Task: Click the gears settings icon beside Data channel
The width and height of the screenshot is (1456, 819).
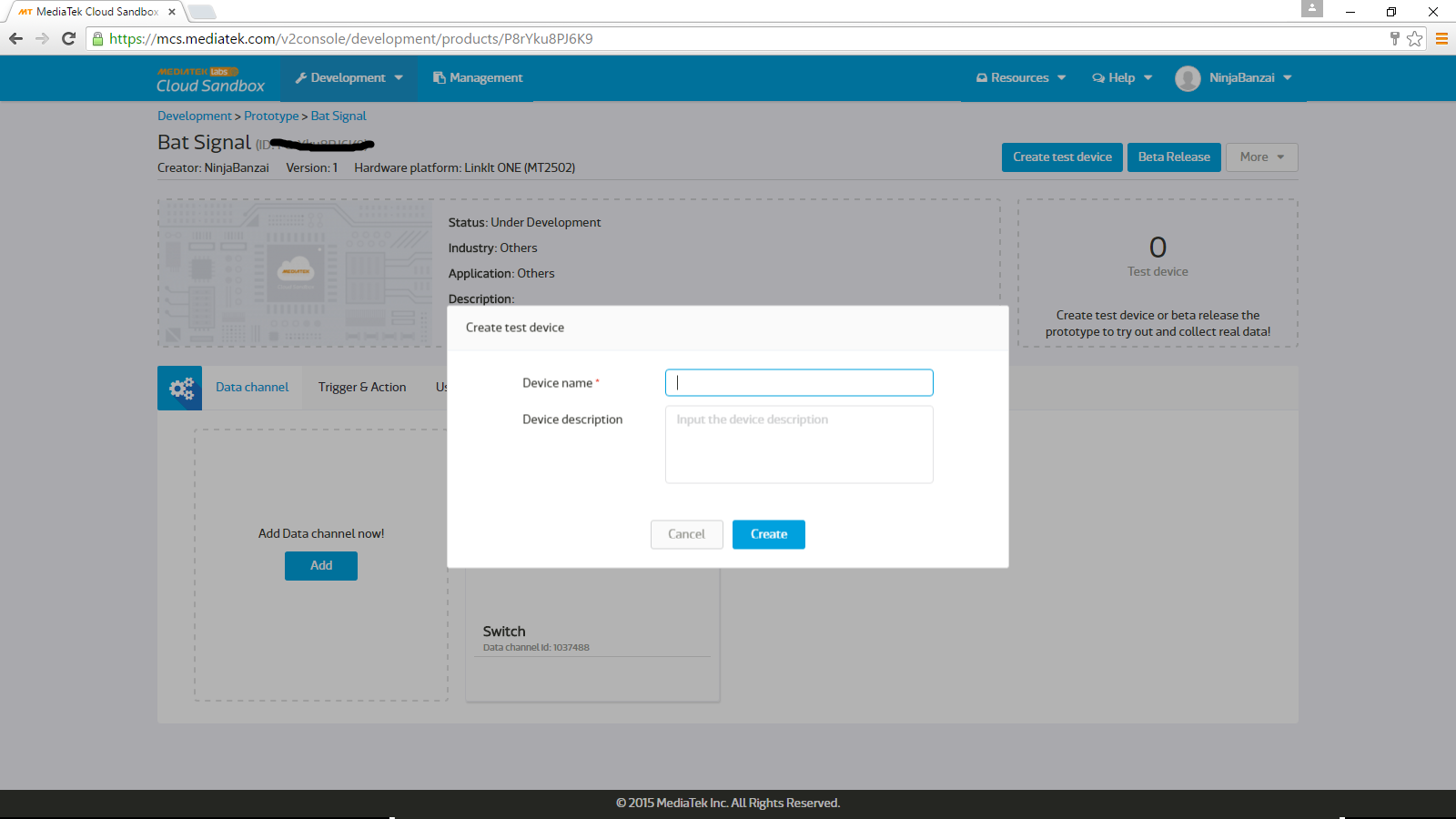Action: [x=180, y=388]
